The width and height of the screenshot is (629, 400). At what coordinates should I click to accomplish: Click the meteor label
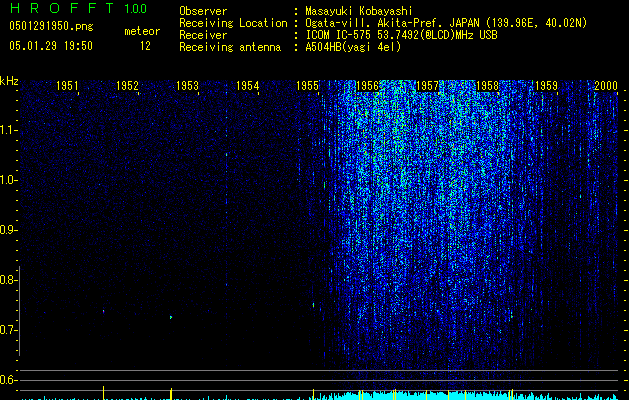pos(142,31)
